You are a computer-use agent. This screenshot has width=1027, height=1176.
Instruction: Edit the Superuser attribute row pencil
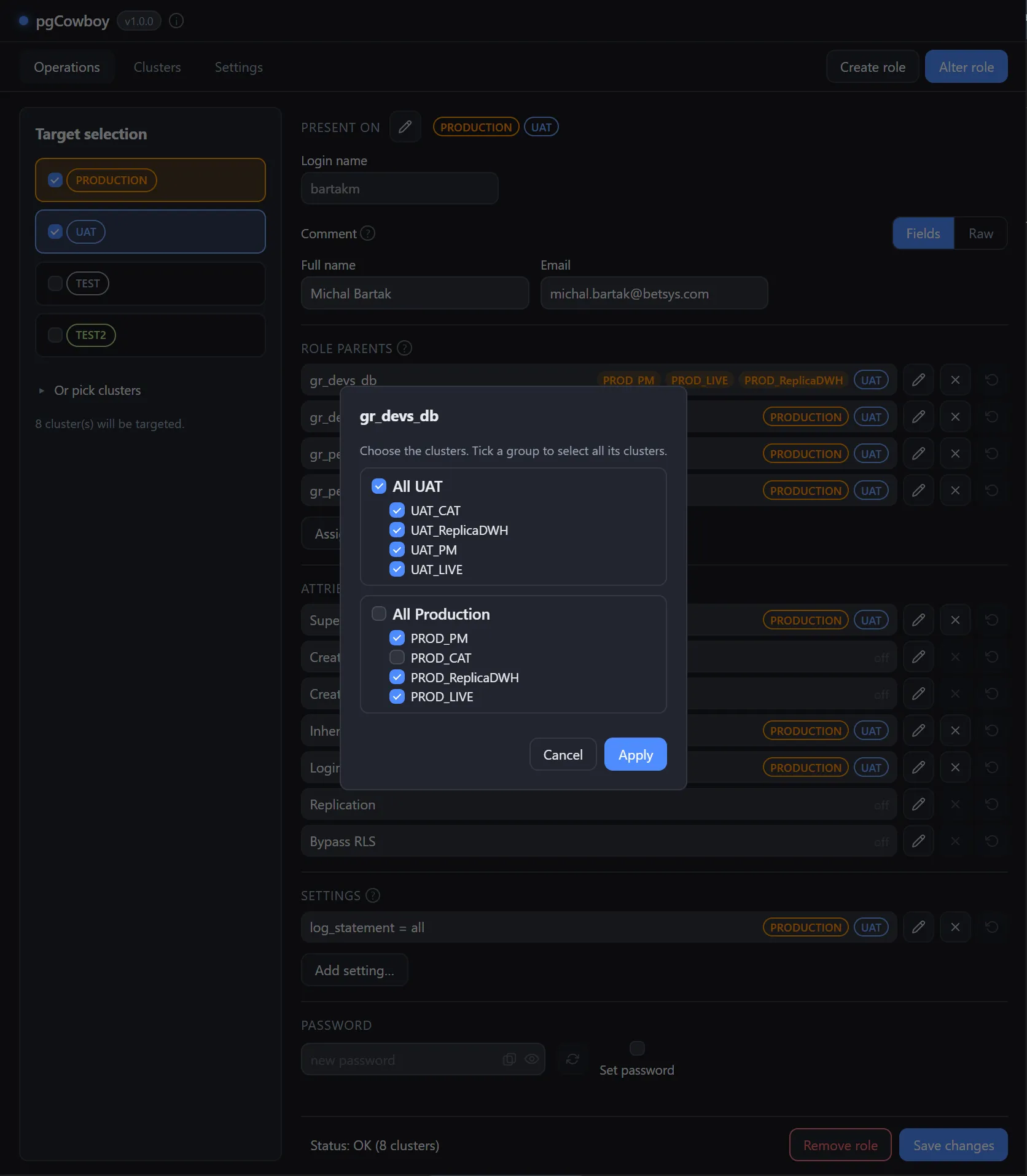click(x=918, y=620)
